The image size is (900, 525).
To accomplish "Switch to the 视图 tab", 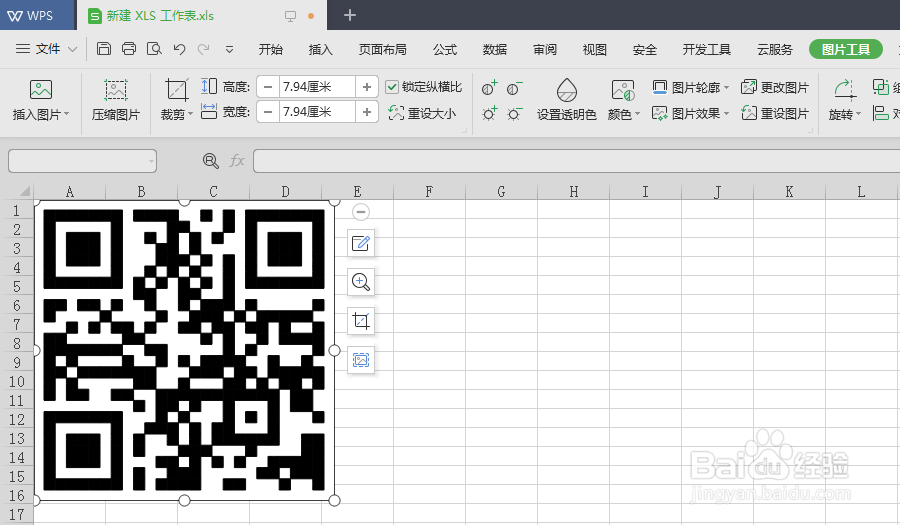I will pos(595,49).
